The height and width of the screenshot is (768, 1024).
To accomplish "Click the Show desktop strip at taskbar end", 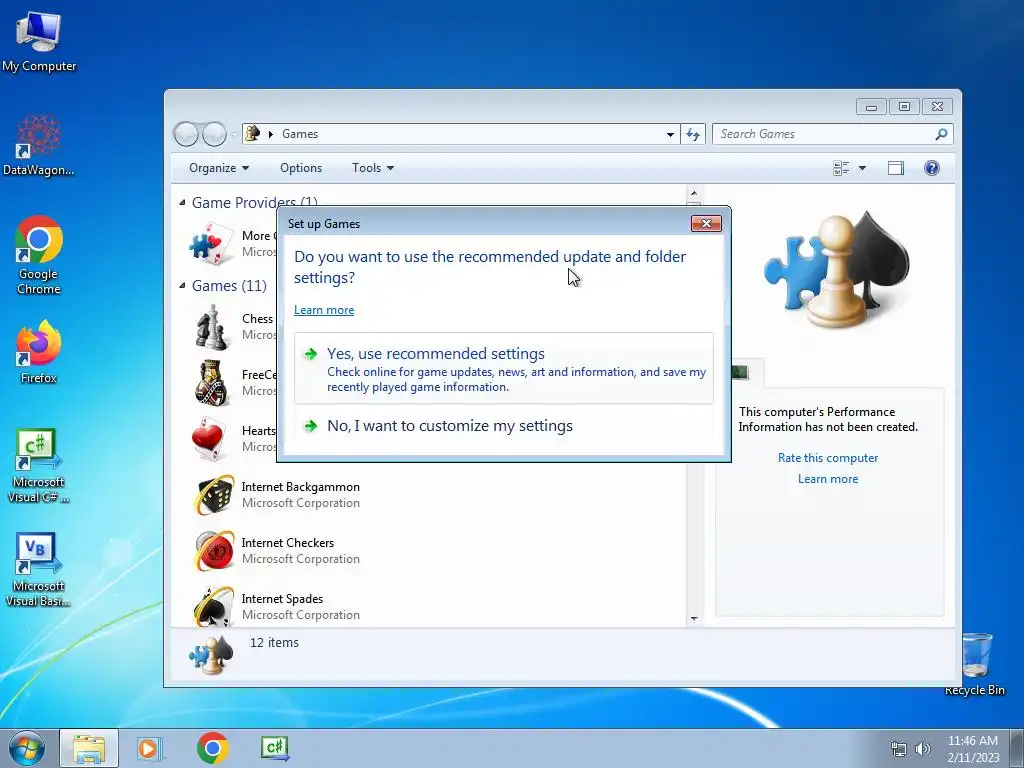I will point(1017,748).
